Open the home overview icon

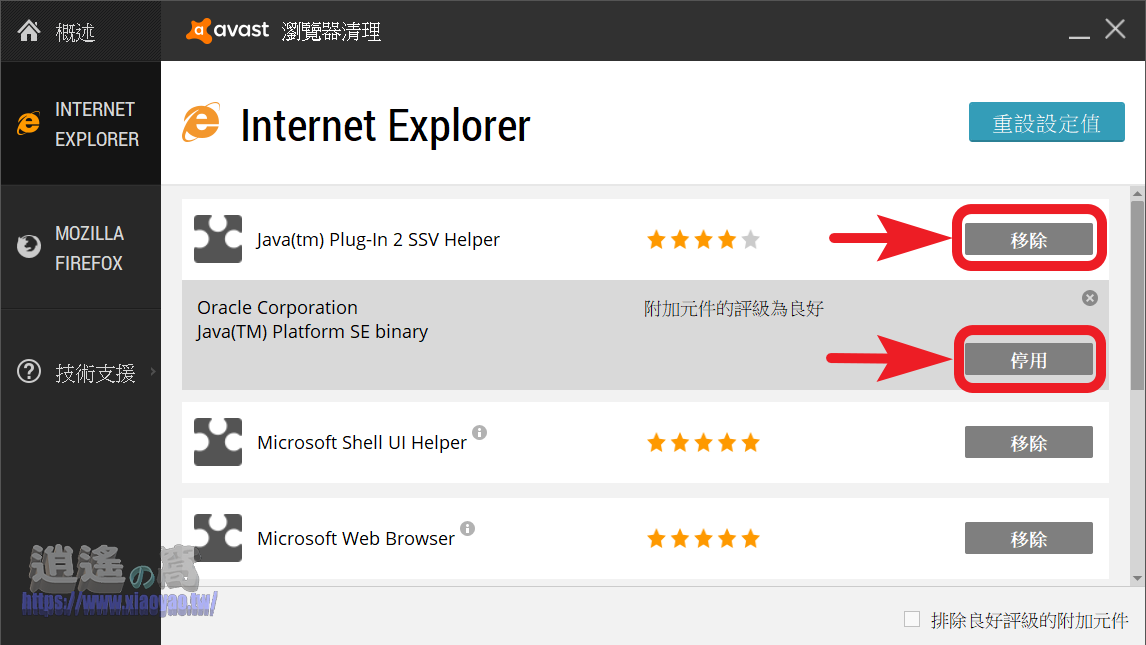[x=29, y=31]
